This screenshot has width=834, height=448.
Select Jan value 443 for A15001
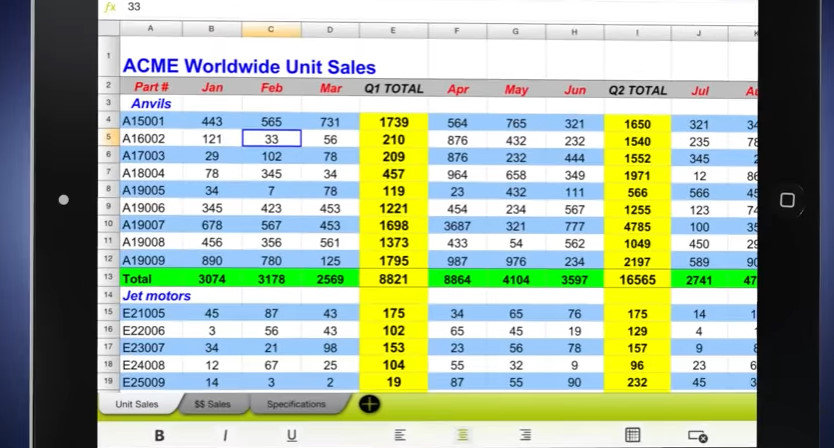point(212,122)
